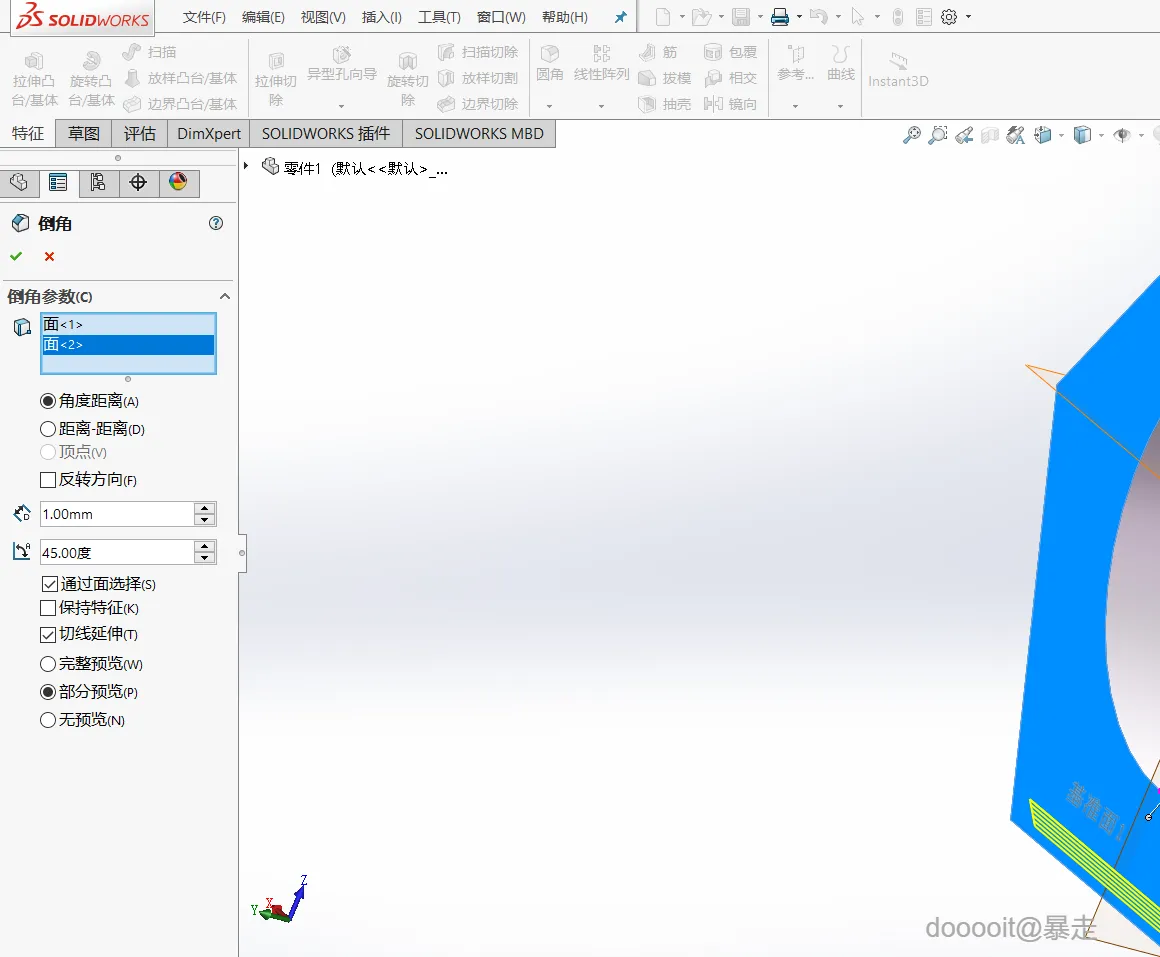Image resolution: width=1160 pixels, height=957 pixels.
Task: Select the 完整预览 radio option
Action: pyautogui.click(x=48, y=664)
